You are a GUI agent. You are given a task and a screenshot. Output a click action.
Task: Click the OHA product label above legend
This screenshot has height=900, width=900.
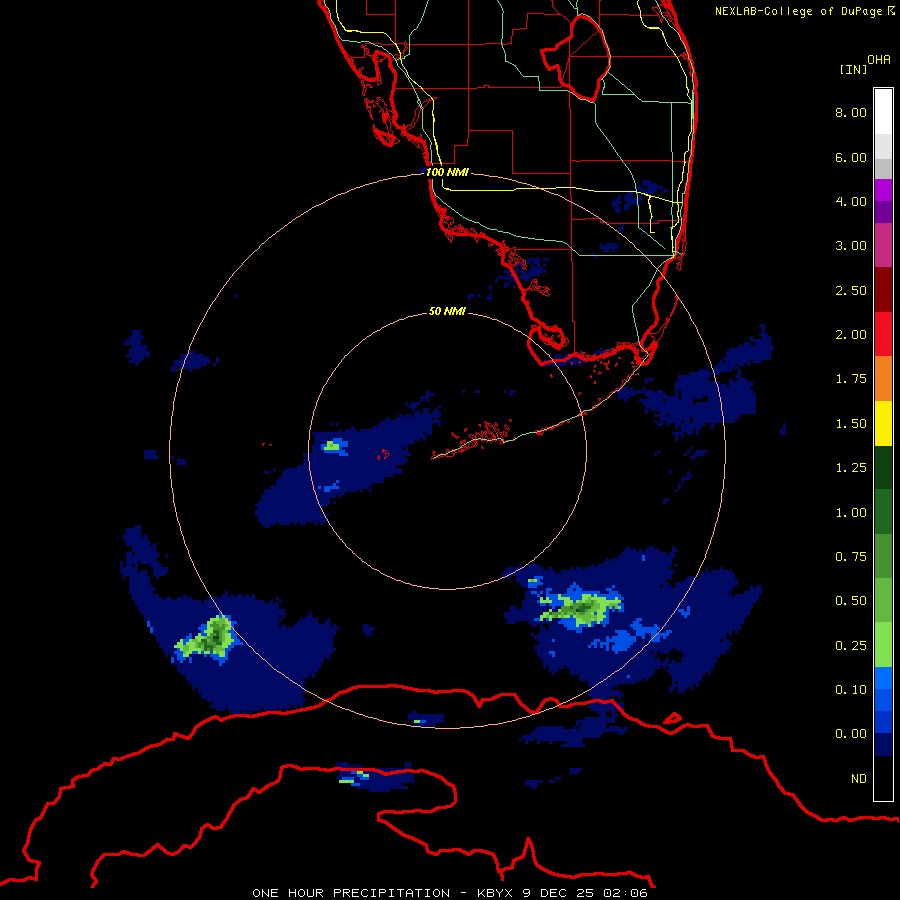(x=879, y=60)
